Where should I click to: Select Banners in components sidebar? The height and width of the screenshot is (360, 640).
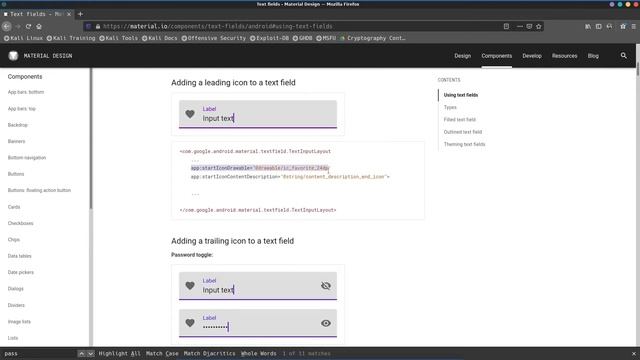click(x=16, y=141)
